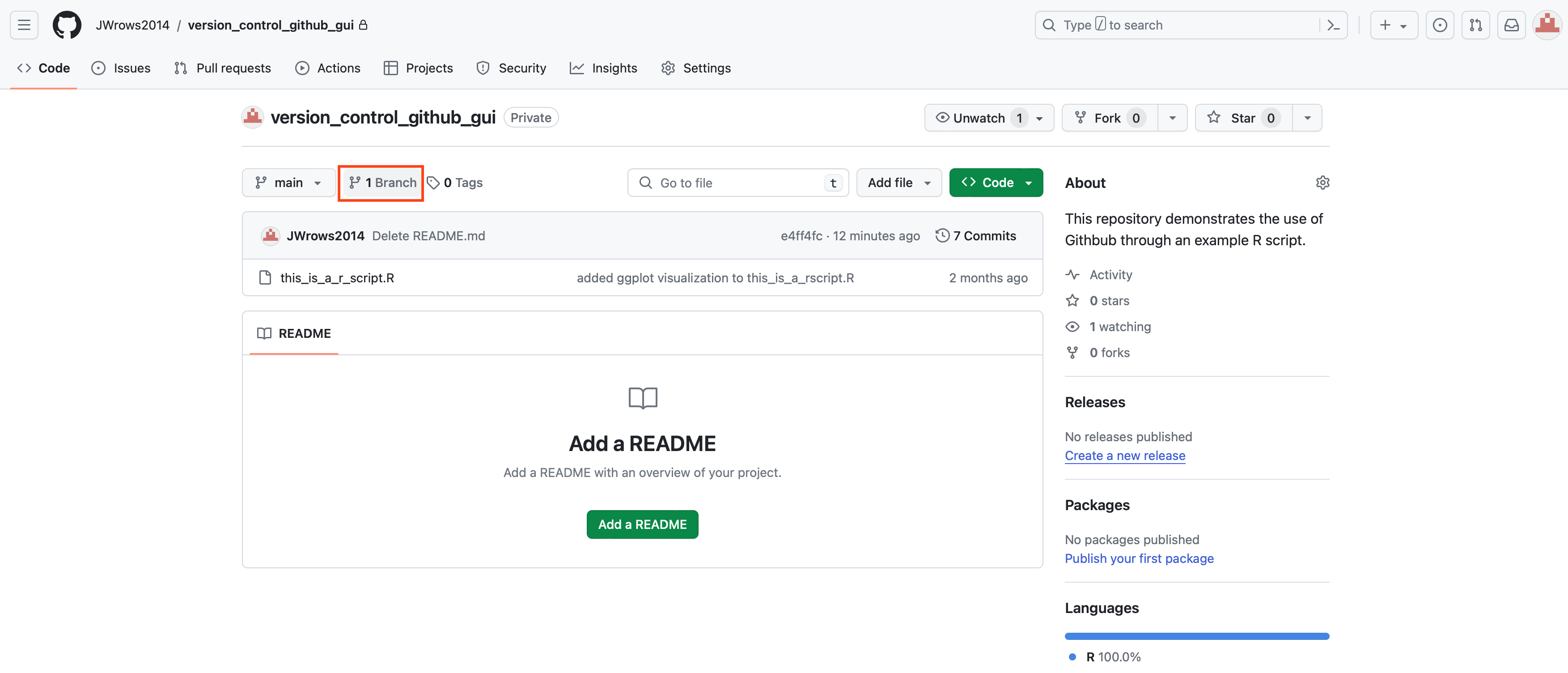Screen dimensions: 1568x673
Task: Open the hamburger navigation menu
Action: pyautogui.click(x=24, y=25)
